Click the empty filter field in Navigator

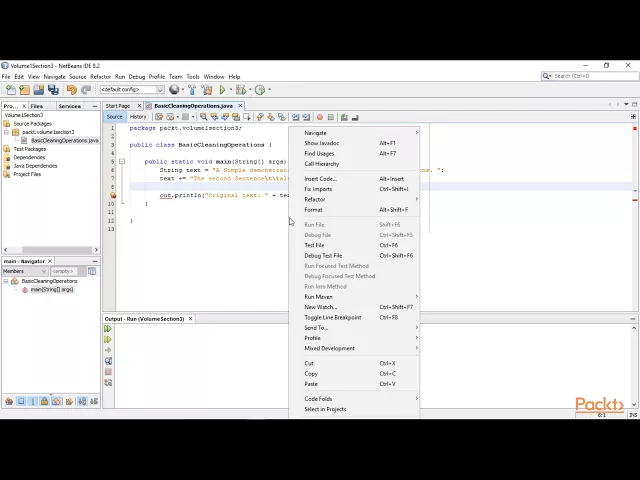(64, 271)
